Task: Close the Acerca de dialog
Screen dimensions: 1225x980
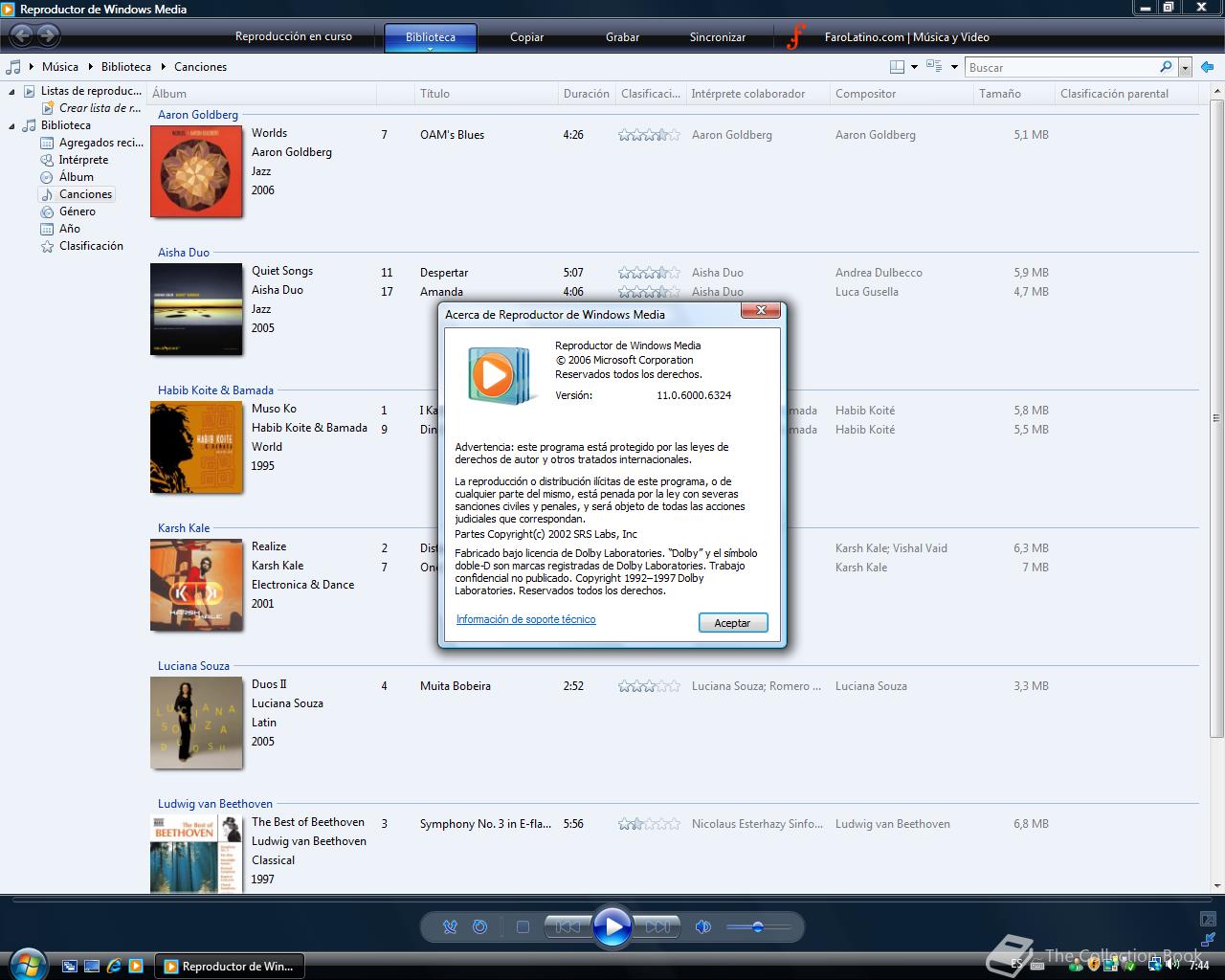Action: pos(761,310)
